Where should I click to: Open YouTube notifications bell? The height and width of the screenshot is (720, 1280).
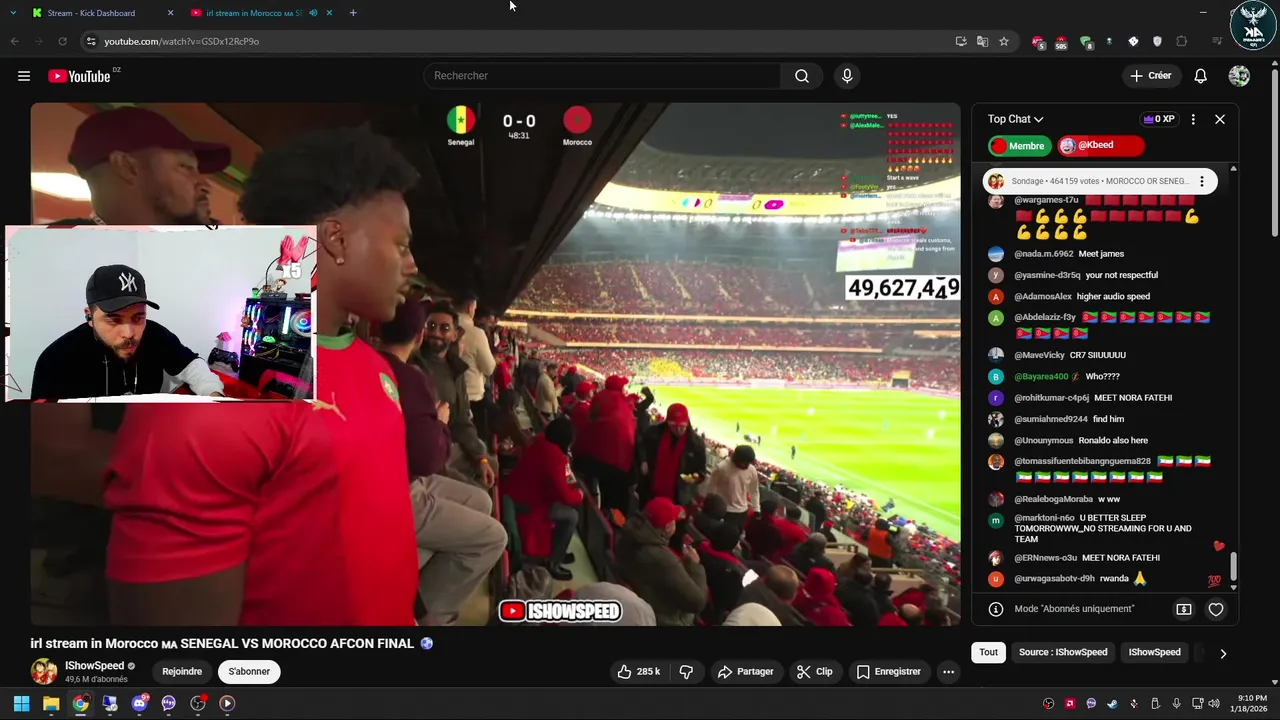(1200, 76)
